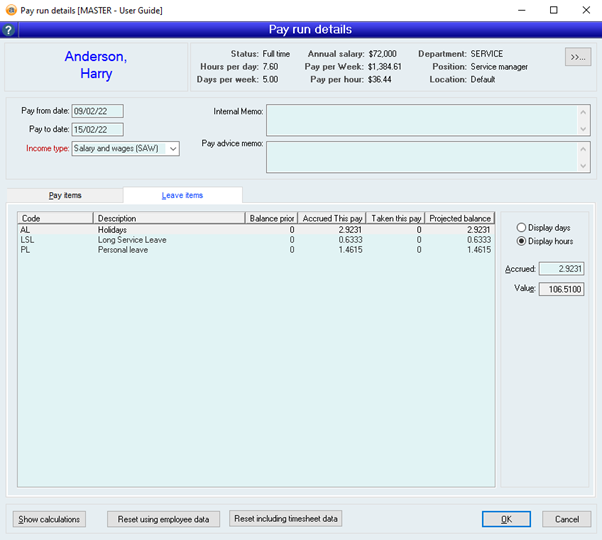Expand employee details with >>... button
The width and height of the screenshot is (602, 540).
point(577,57)
